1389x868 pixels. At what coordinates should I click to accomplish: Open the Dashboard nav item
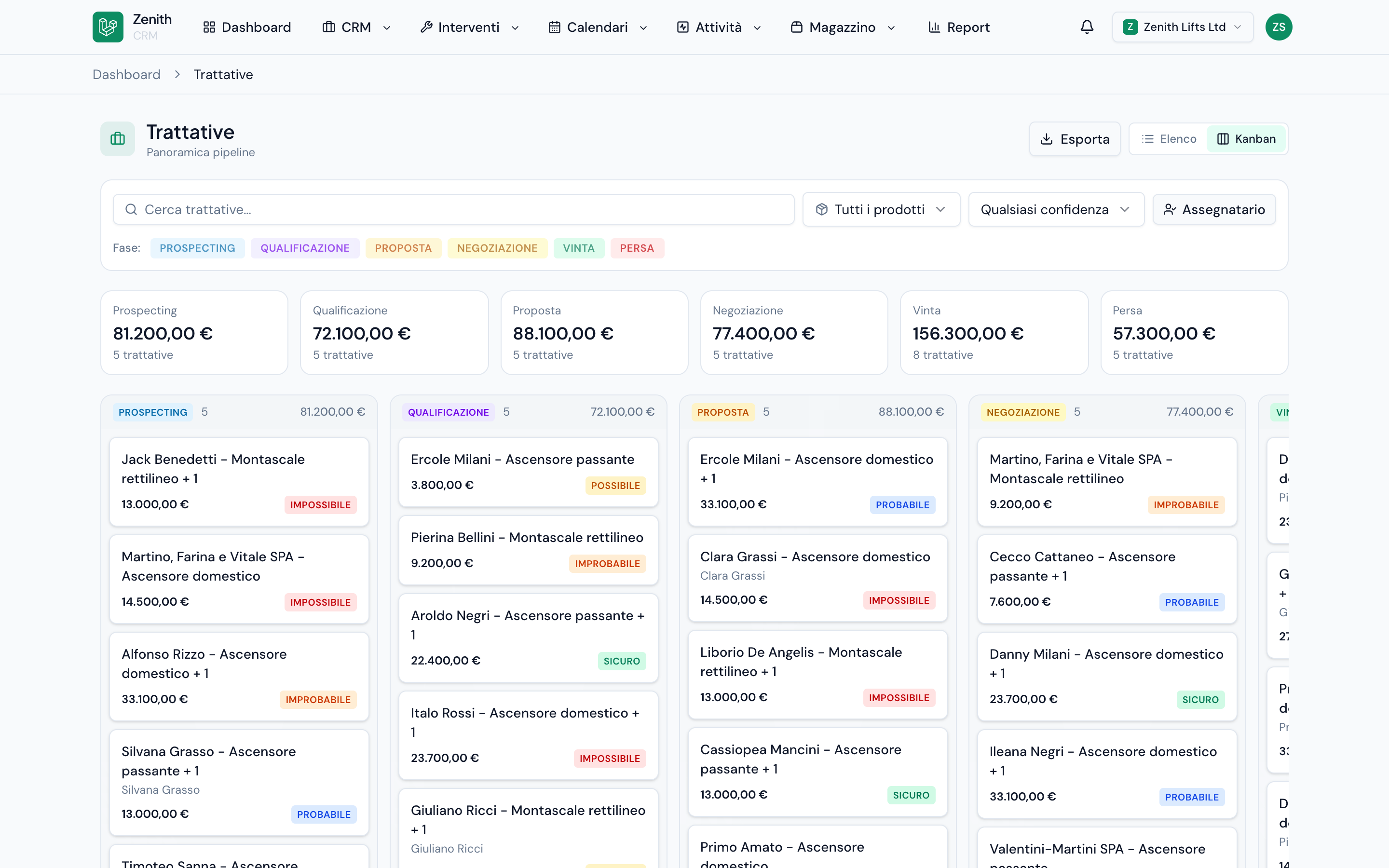pyautogui.click(x=247, y=27)
